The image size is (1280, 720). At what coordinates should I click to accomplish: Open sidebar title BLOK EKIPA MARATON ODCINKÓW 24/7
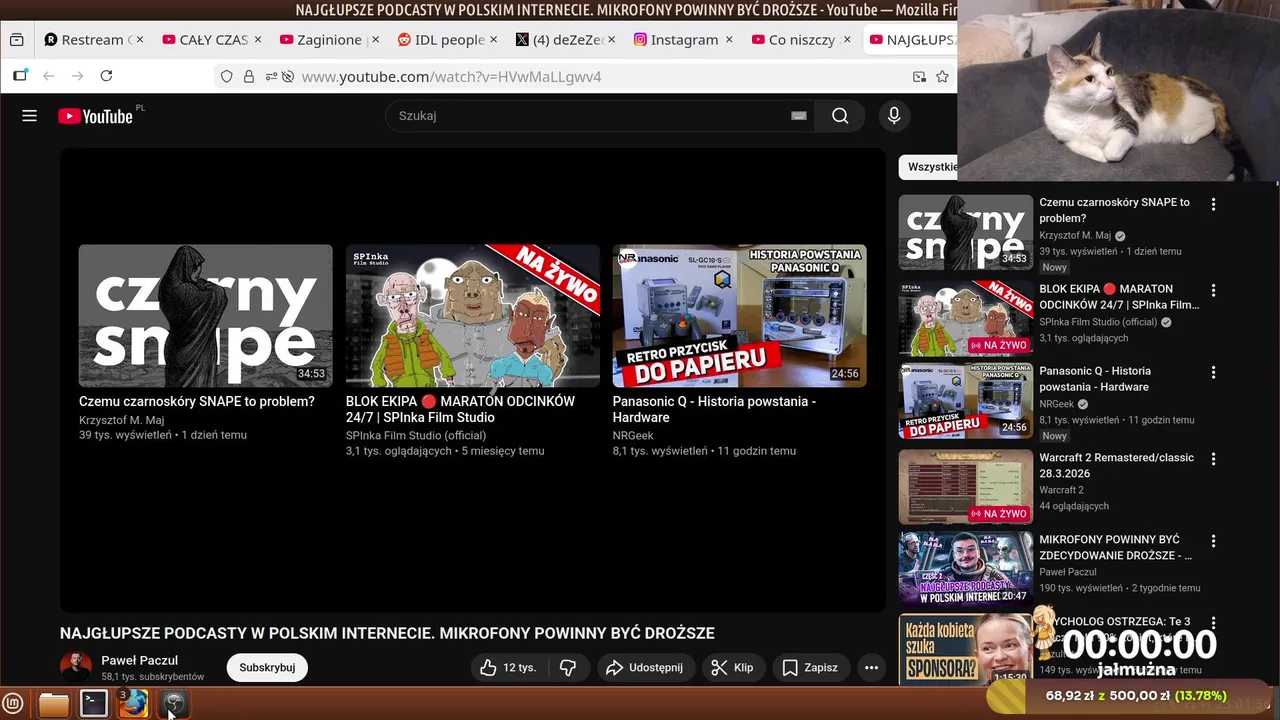pos(1119,296)
